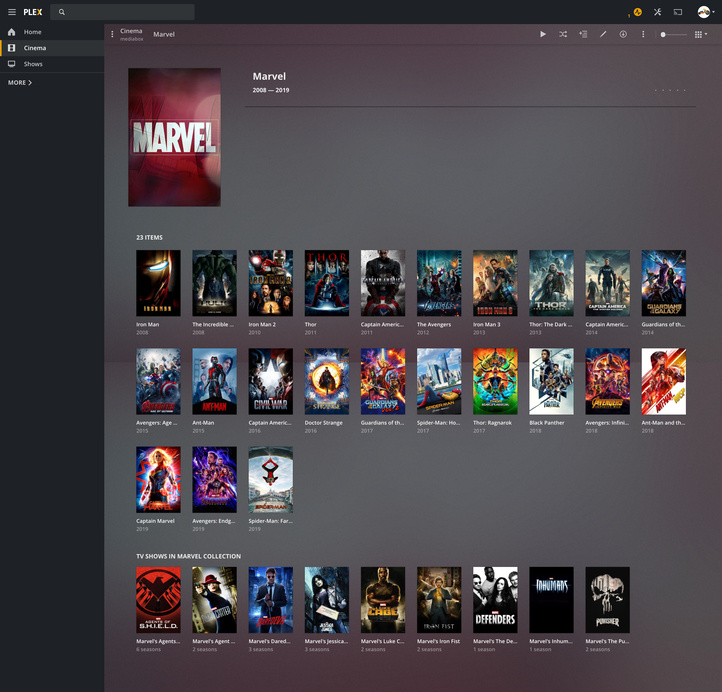The width and height of the screenshot is (722, 692).
Task: Go to Home in the sidebar
Action: tap(52, 32)
